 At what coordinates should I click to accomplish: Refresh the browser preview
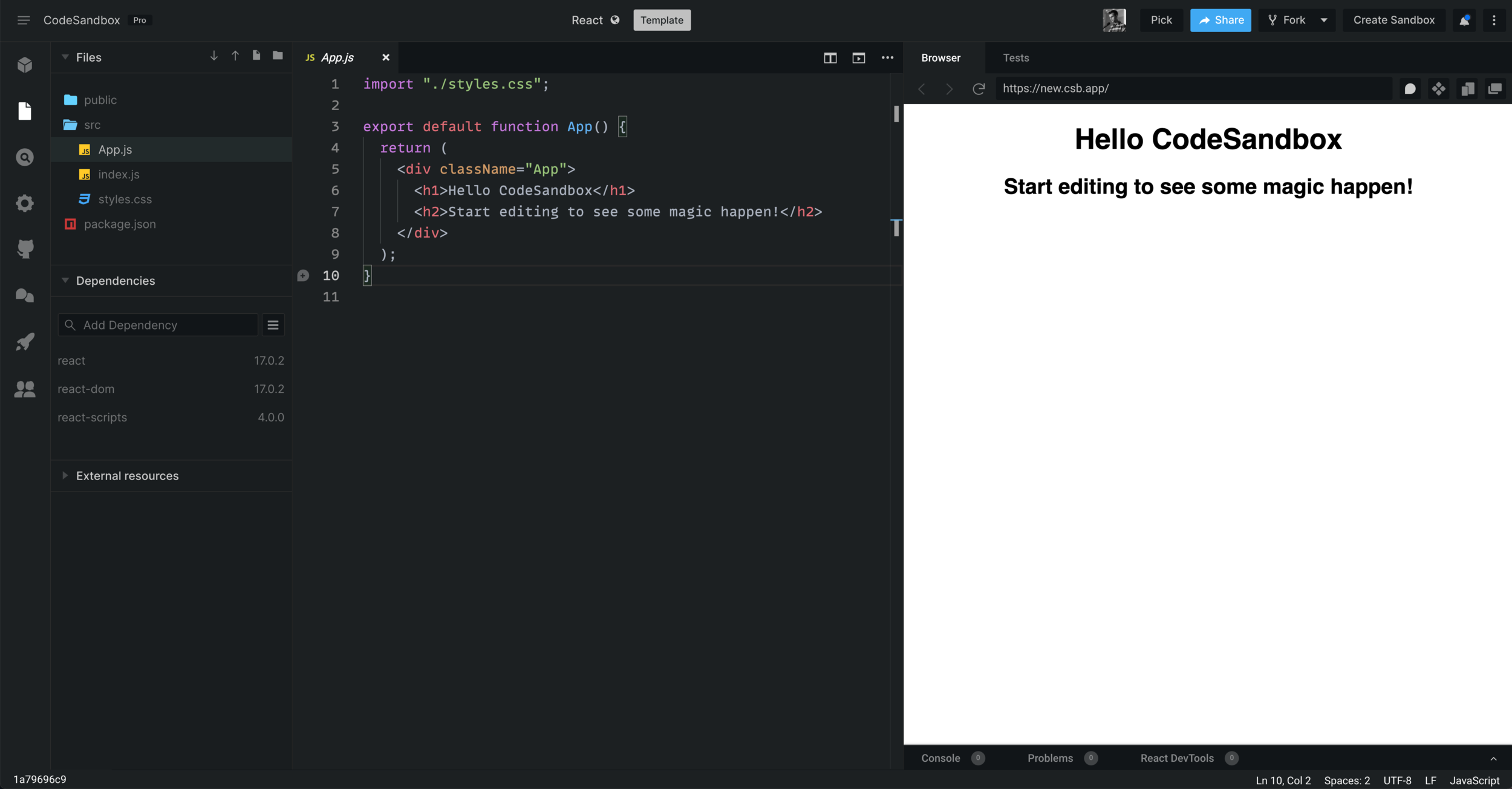point(978,89)
